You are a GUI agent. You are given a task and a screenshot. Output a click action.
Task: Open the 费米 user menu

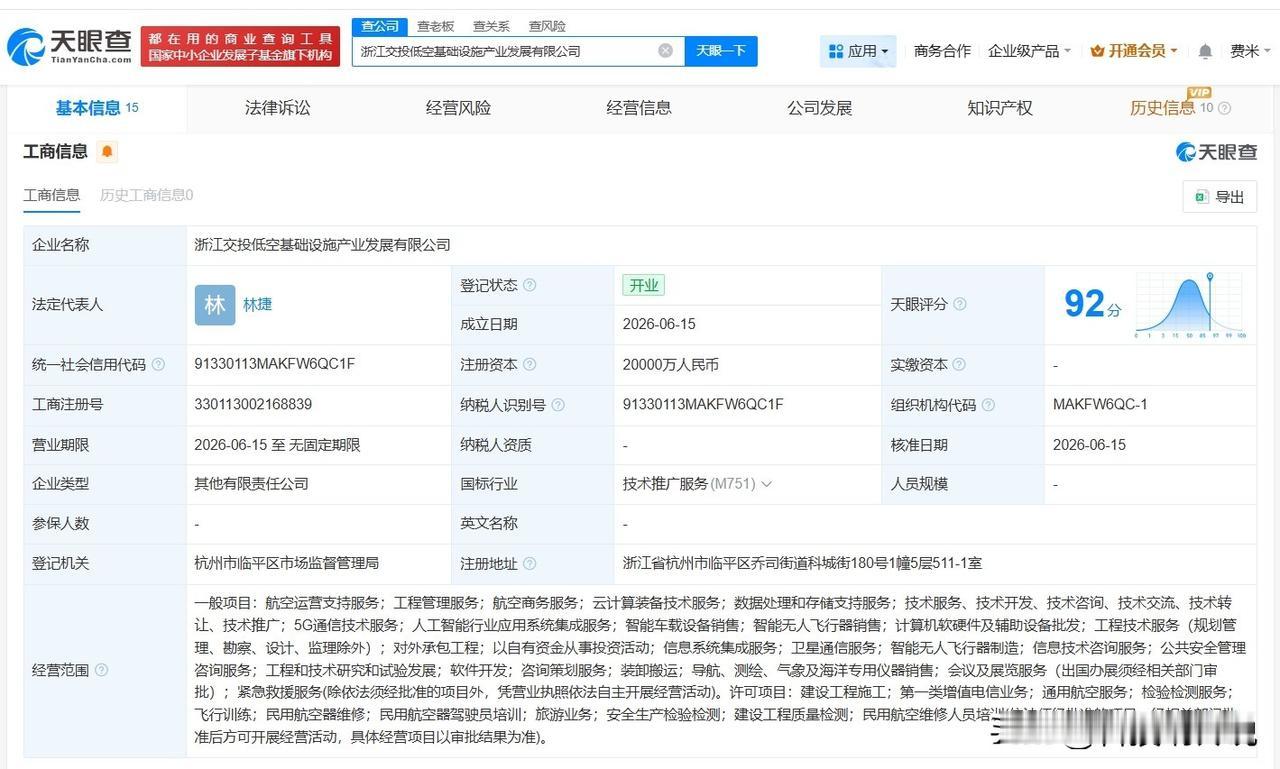[1250, 51]
